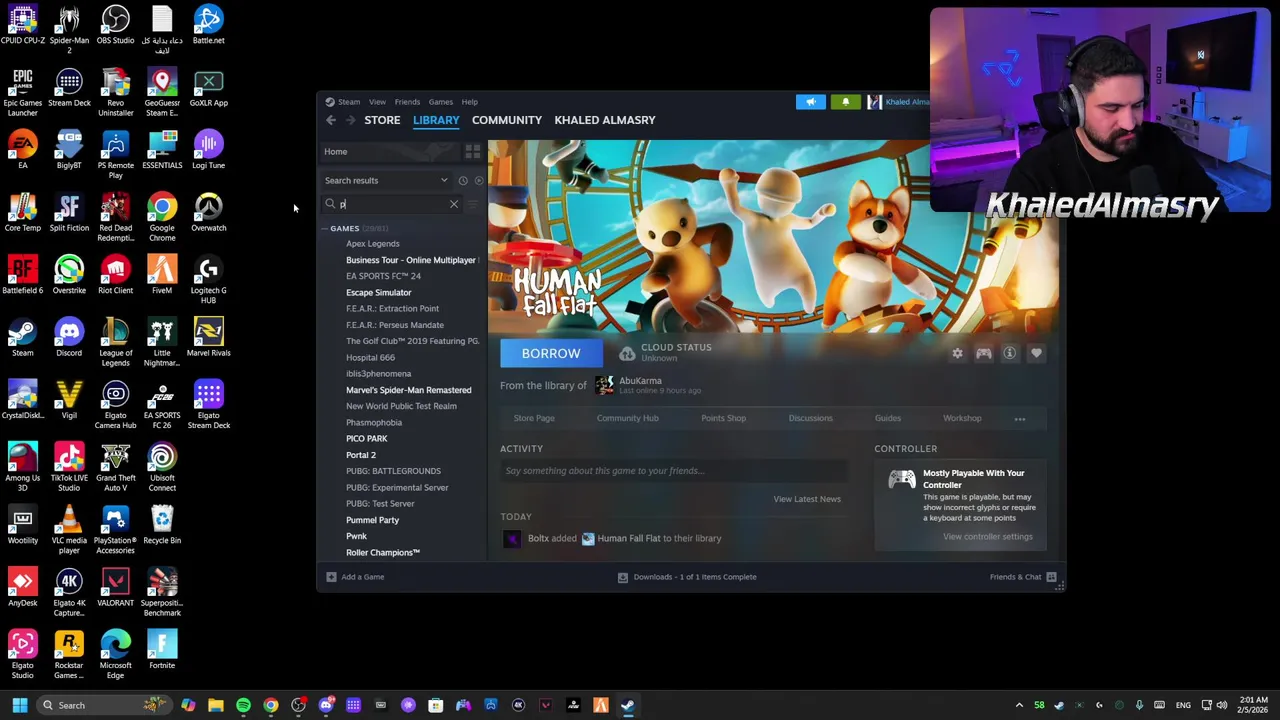Viewport: 1280px width, 720px height.
Task: Click View Latest News
Action: (x=807, y=499)
